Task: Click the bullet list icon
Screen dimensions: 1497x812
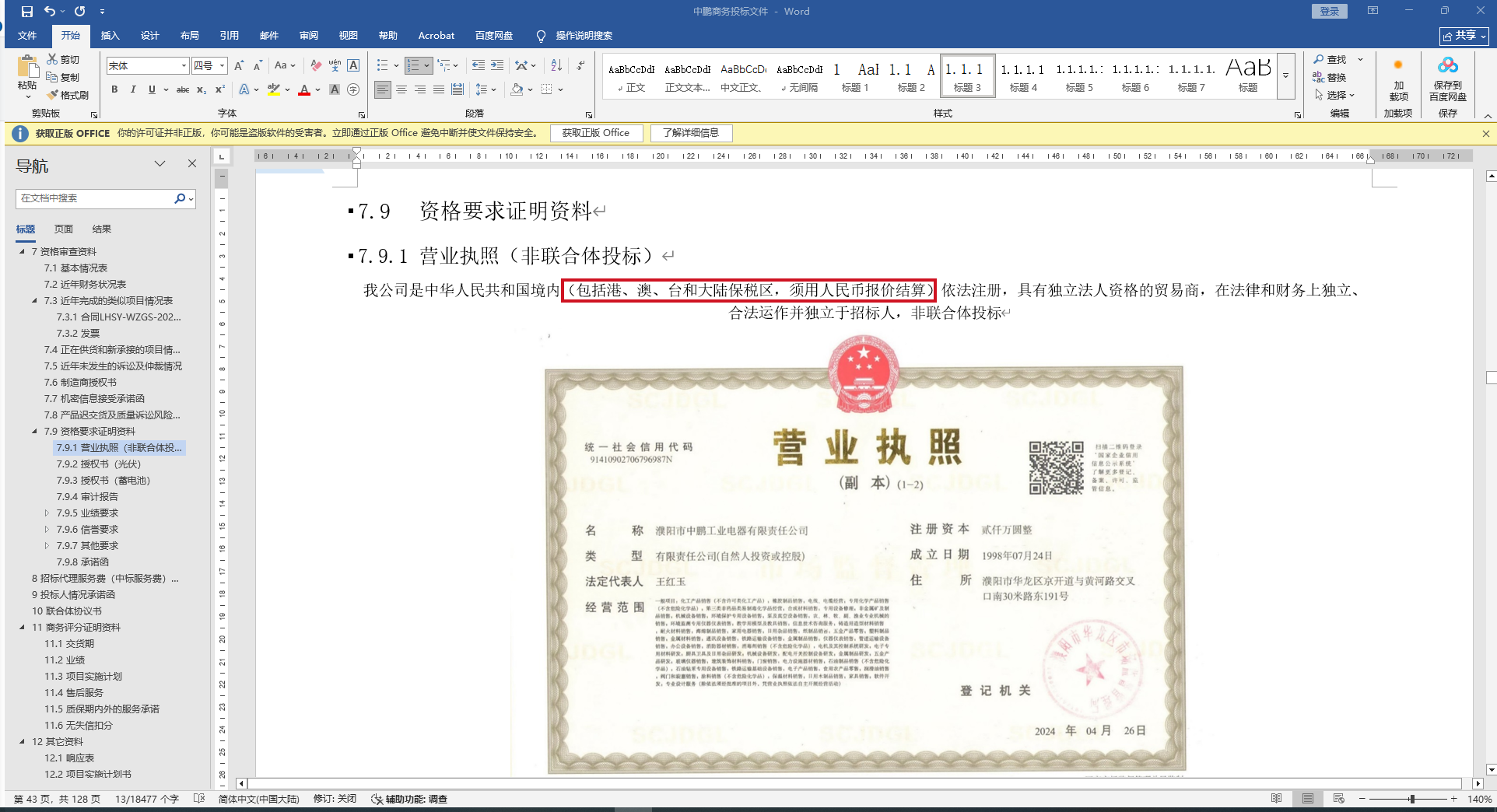Action: click(382, 65)
